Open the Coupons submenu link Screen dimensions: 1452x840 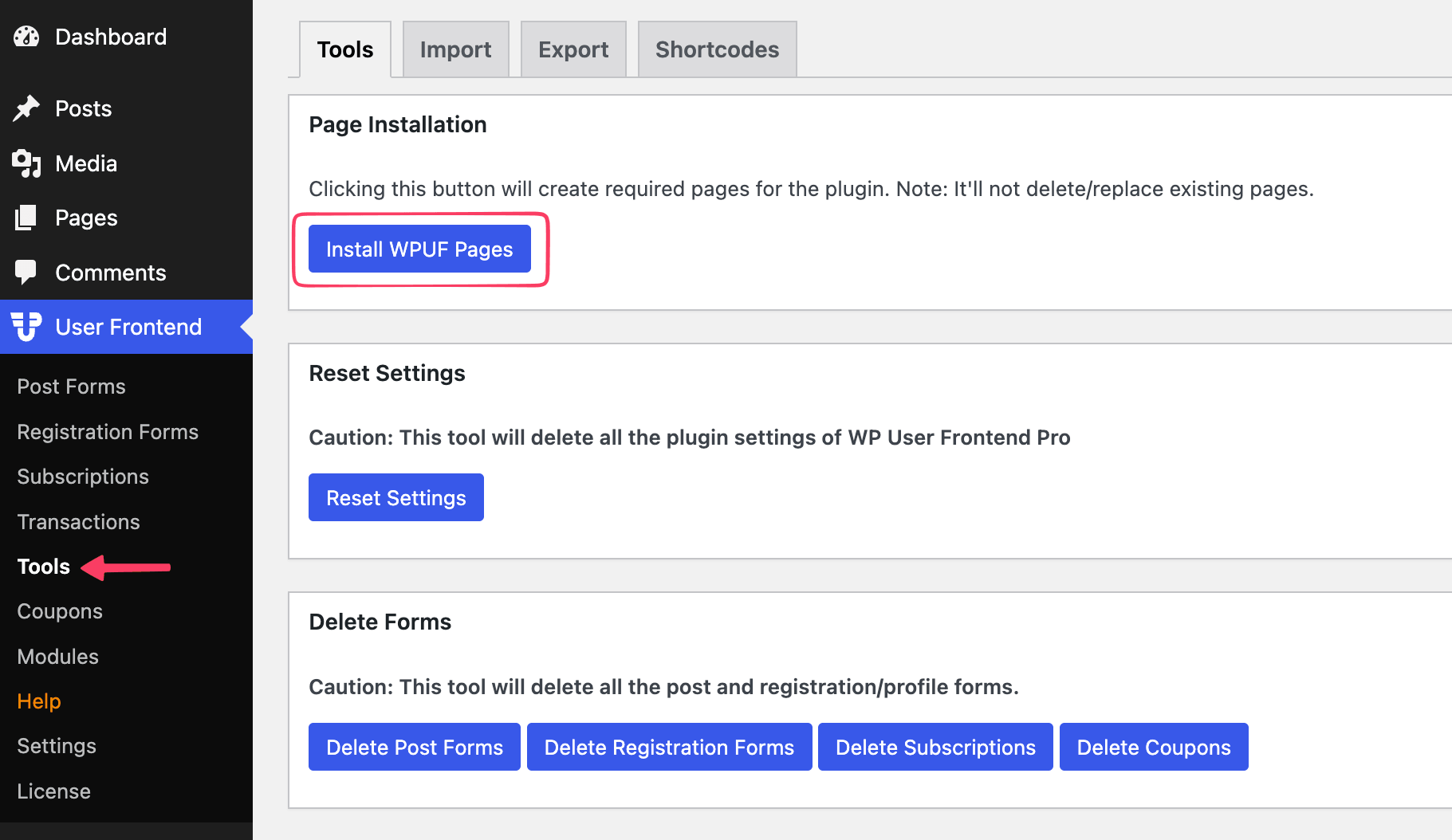(x=60, y=611)
